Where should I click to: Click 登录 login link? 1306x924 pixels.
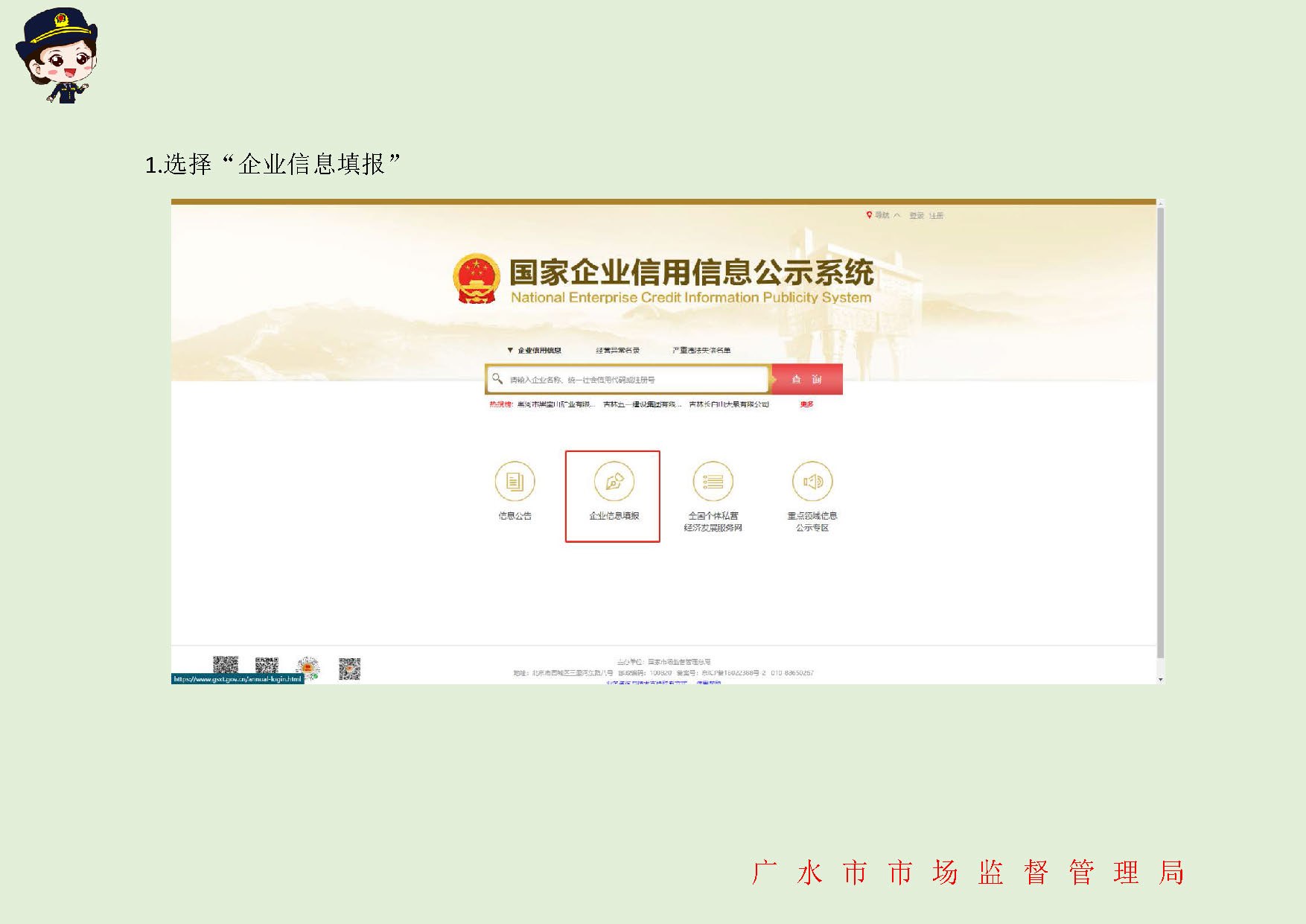917,215
